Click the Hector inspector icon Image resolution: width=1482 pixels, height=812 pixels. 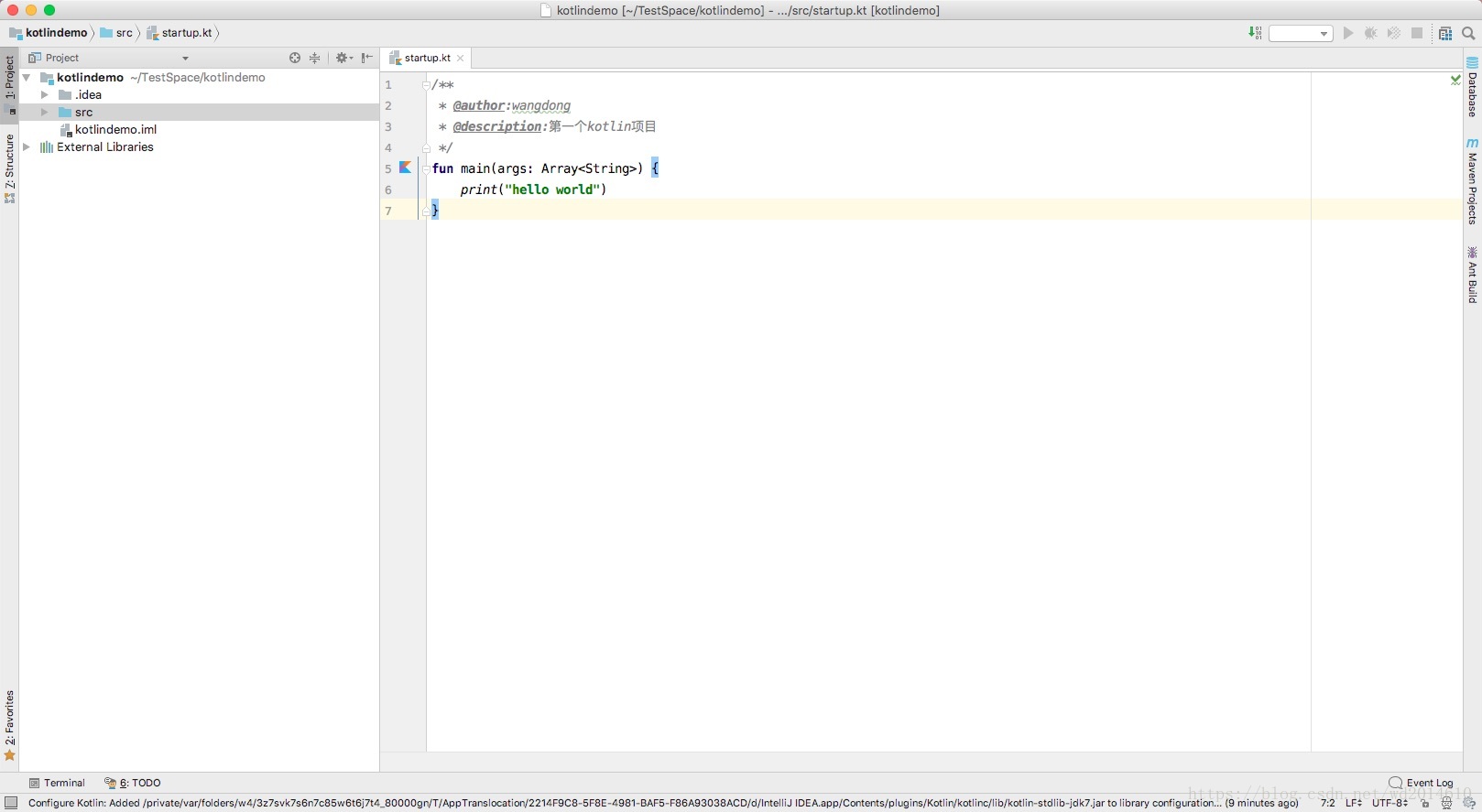(1446, 804)
